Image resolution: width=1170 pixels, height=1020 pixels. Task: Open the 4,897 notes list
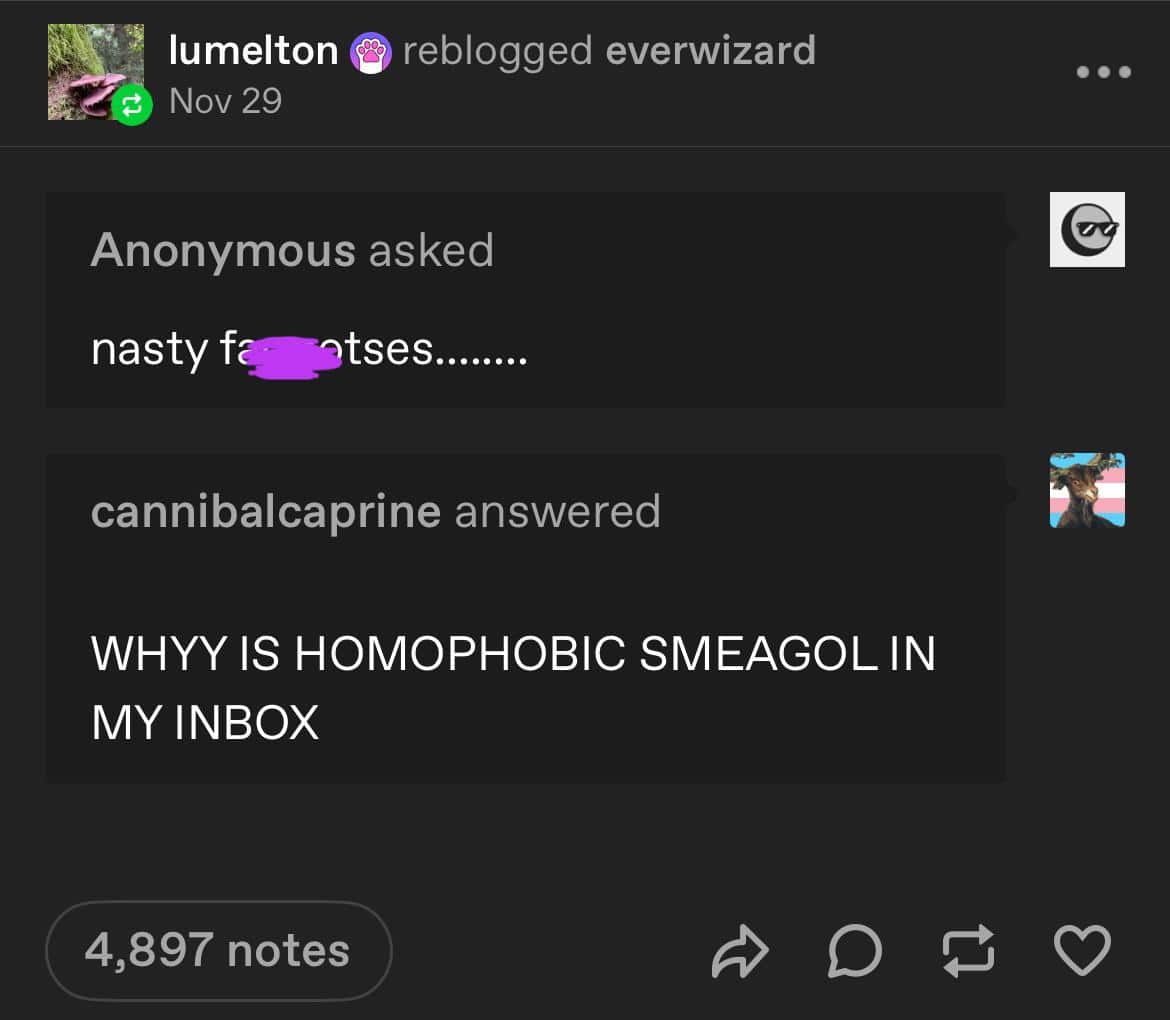point(218,950)
